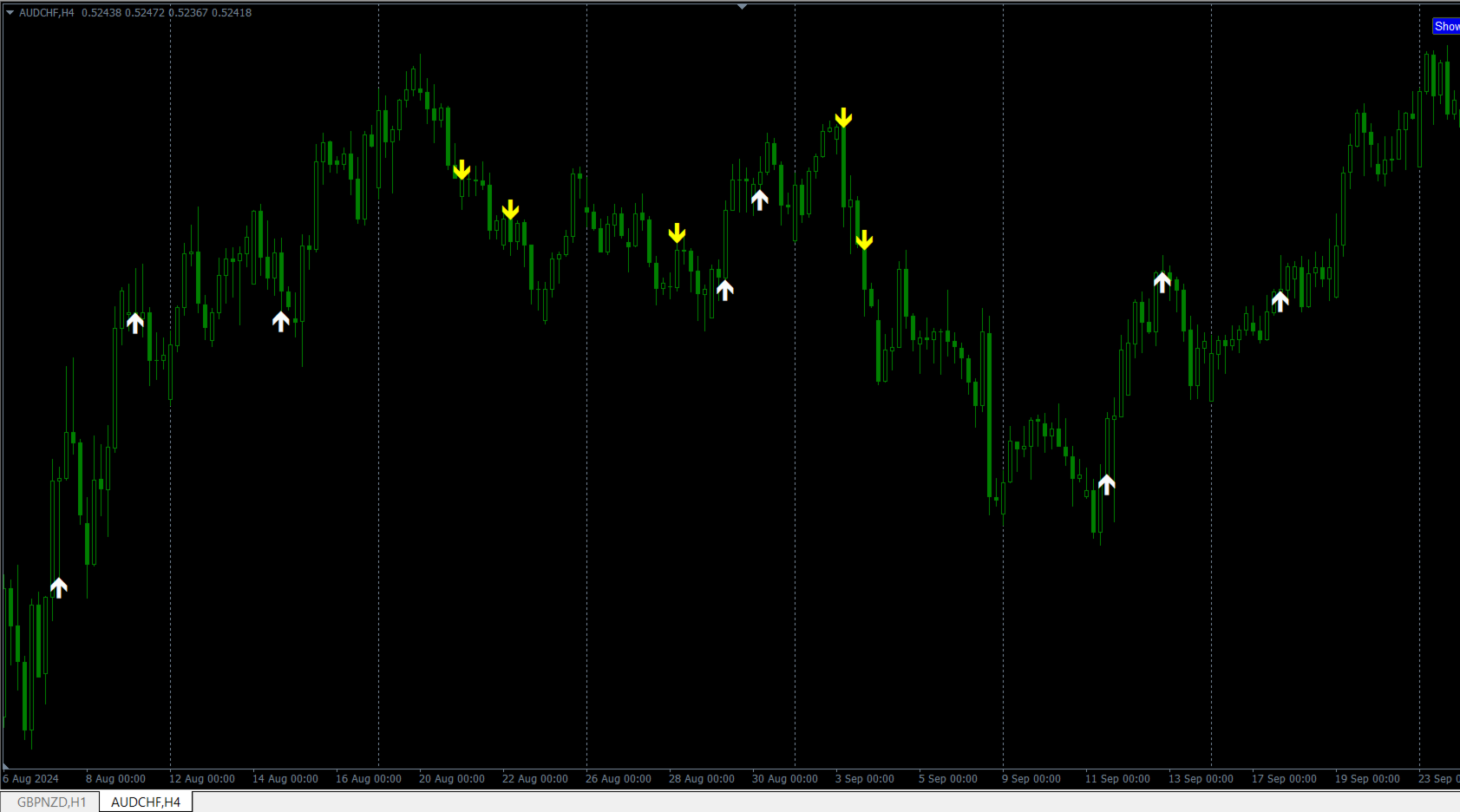This screenshot has height=812, width=1460.
Task: Select the first yellow sell arrow after 20 Aug
Action: click(462, 170)
